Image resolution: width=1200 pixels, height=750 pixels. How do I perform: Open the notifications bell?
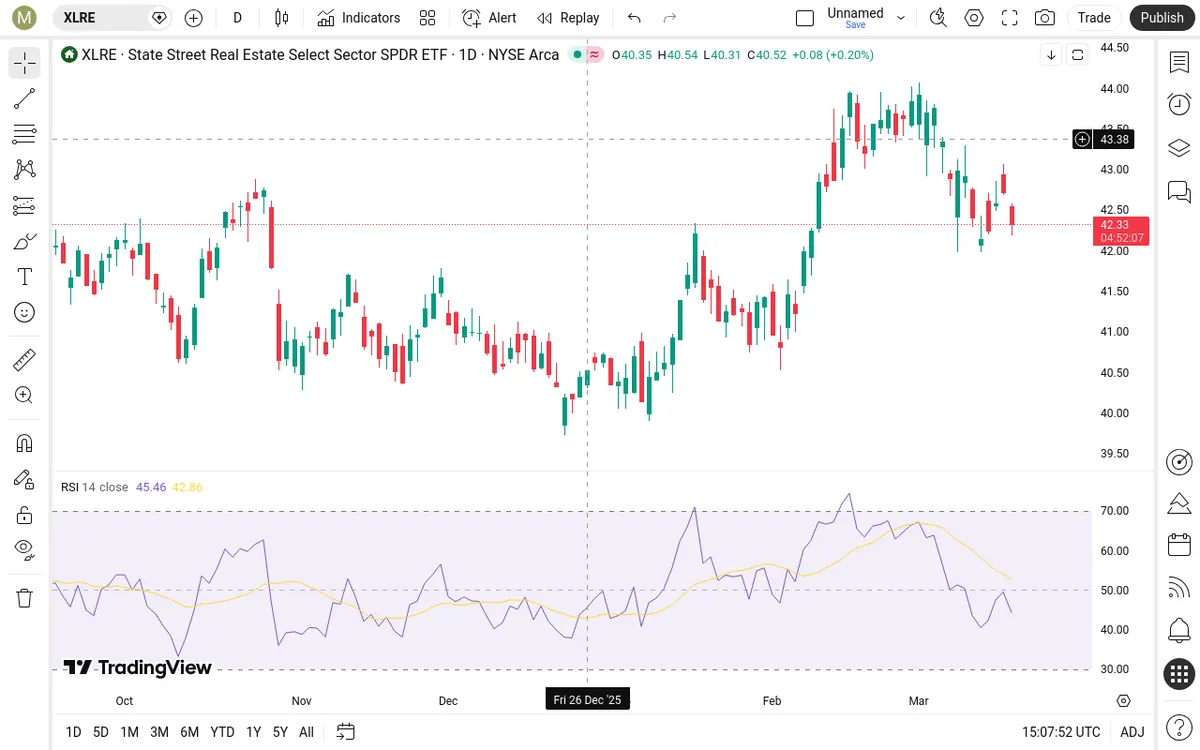(x=1179, y=631)
